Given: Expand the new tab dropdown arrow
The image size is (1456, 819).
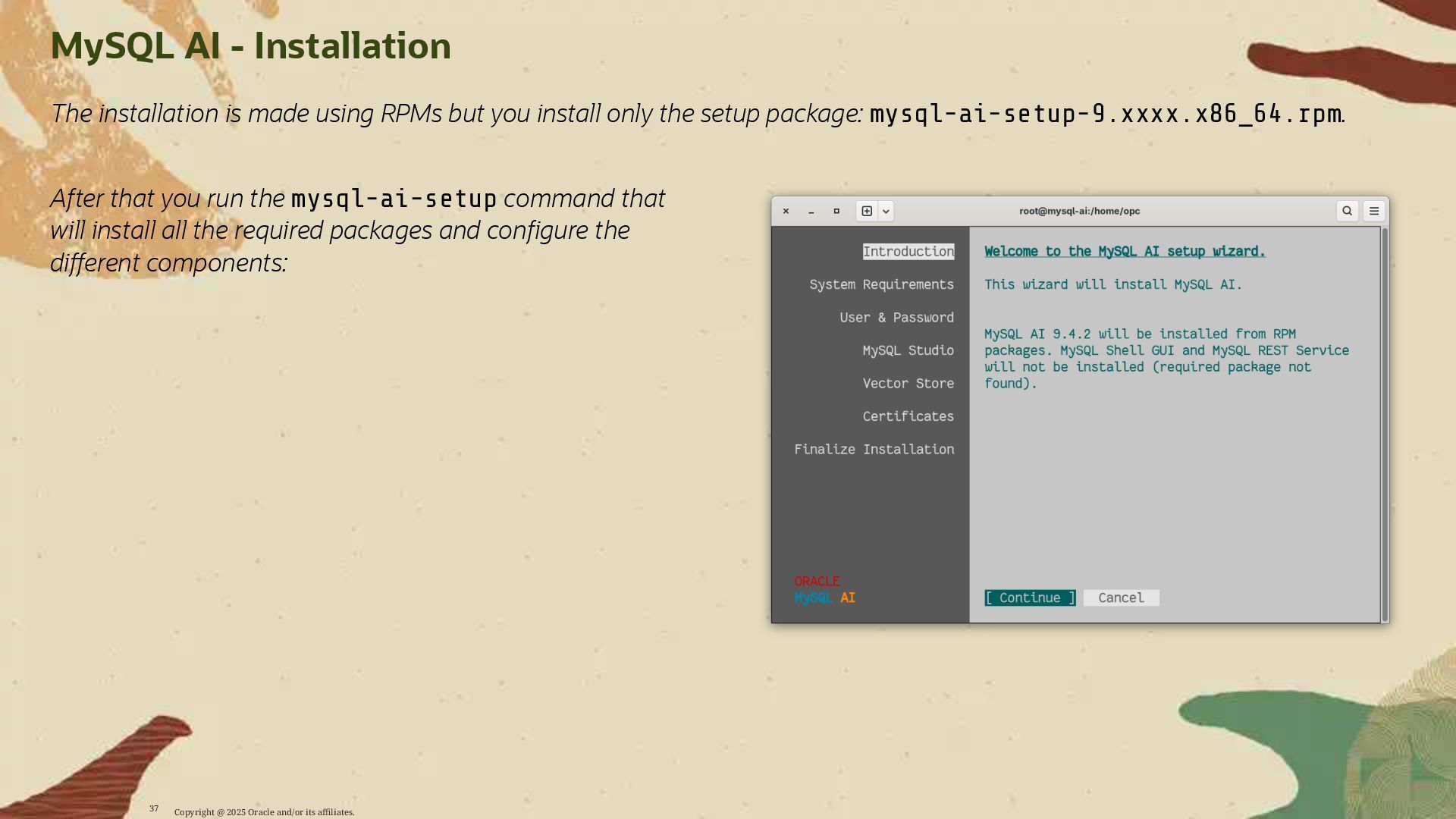Looking at the screenshot, I should 886,212.
